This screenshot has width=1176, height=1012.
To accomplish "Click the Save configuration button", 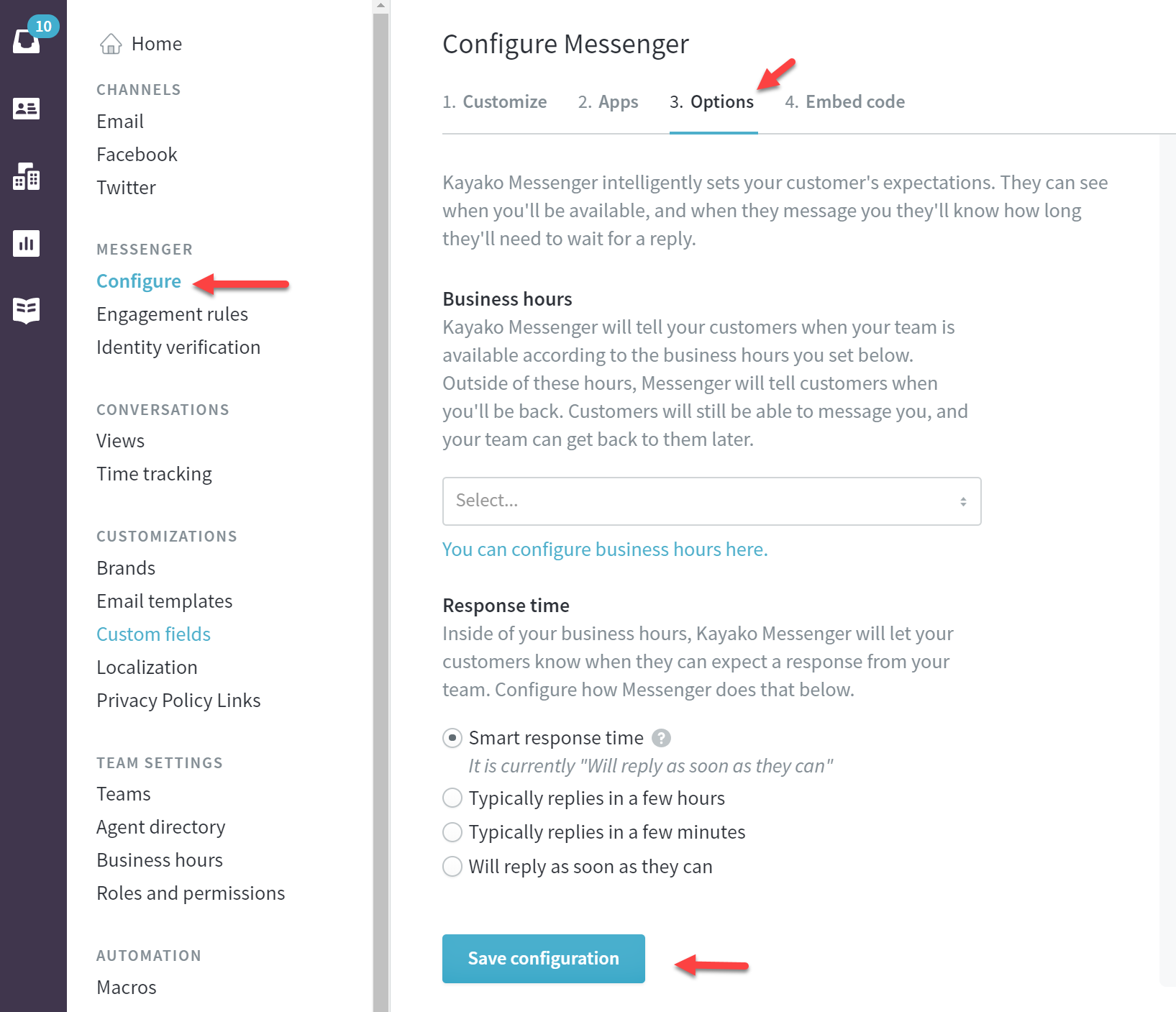I will (x=544, y=958).
